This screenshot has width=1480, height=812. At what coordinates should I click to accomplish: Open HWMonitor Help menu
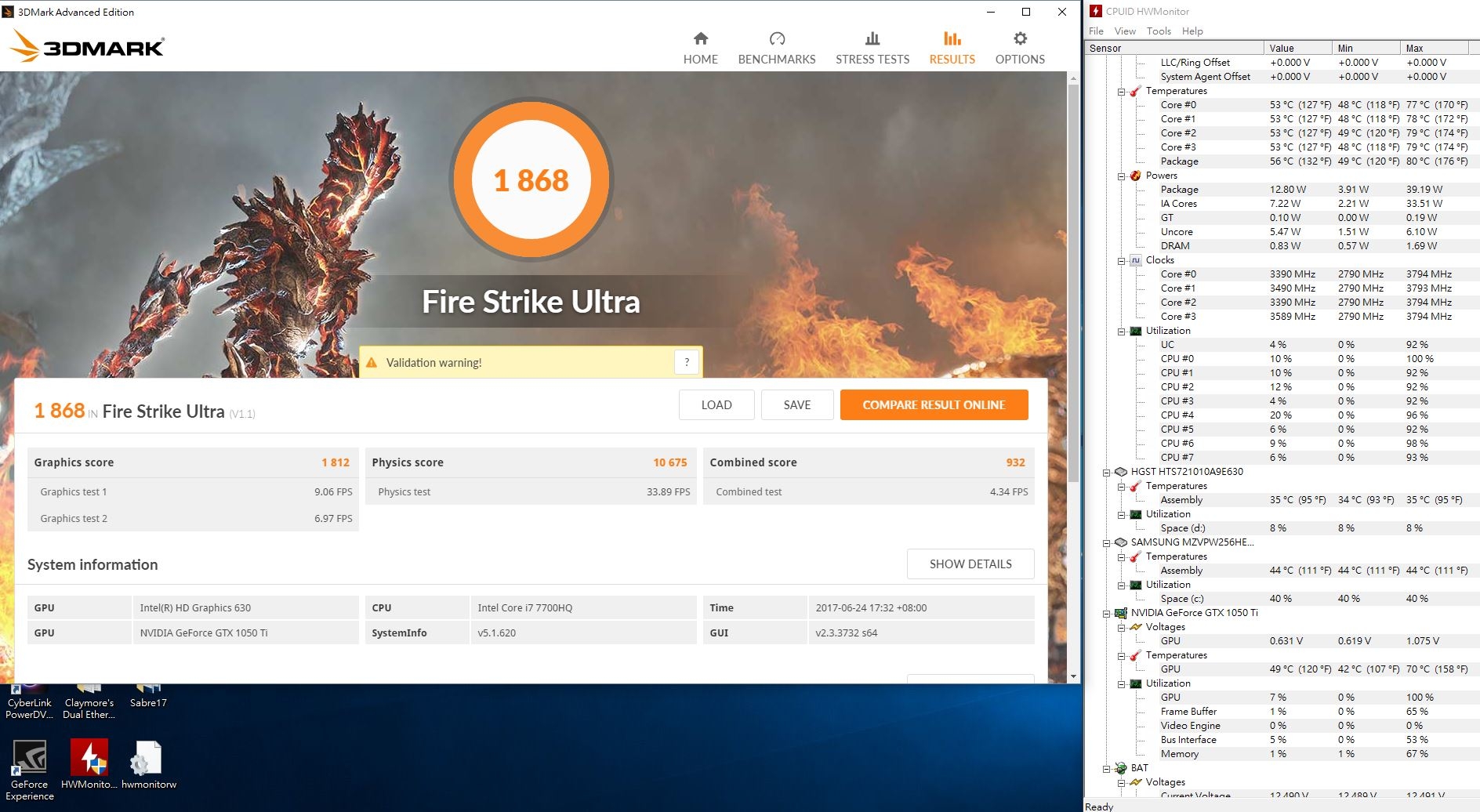1192,31
